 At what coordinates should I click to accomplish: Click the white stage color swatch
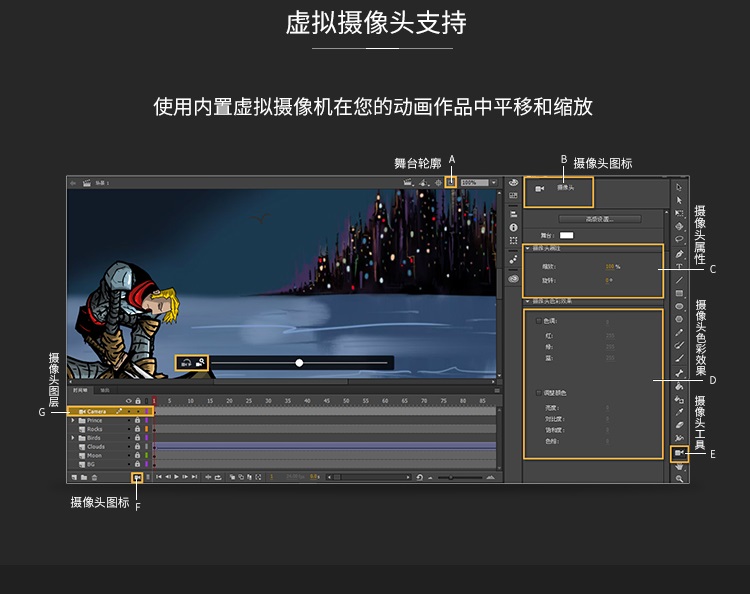(x=566, y=235)
